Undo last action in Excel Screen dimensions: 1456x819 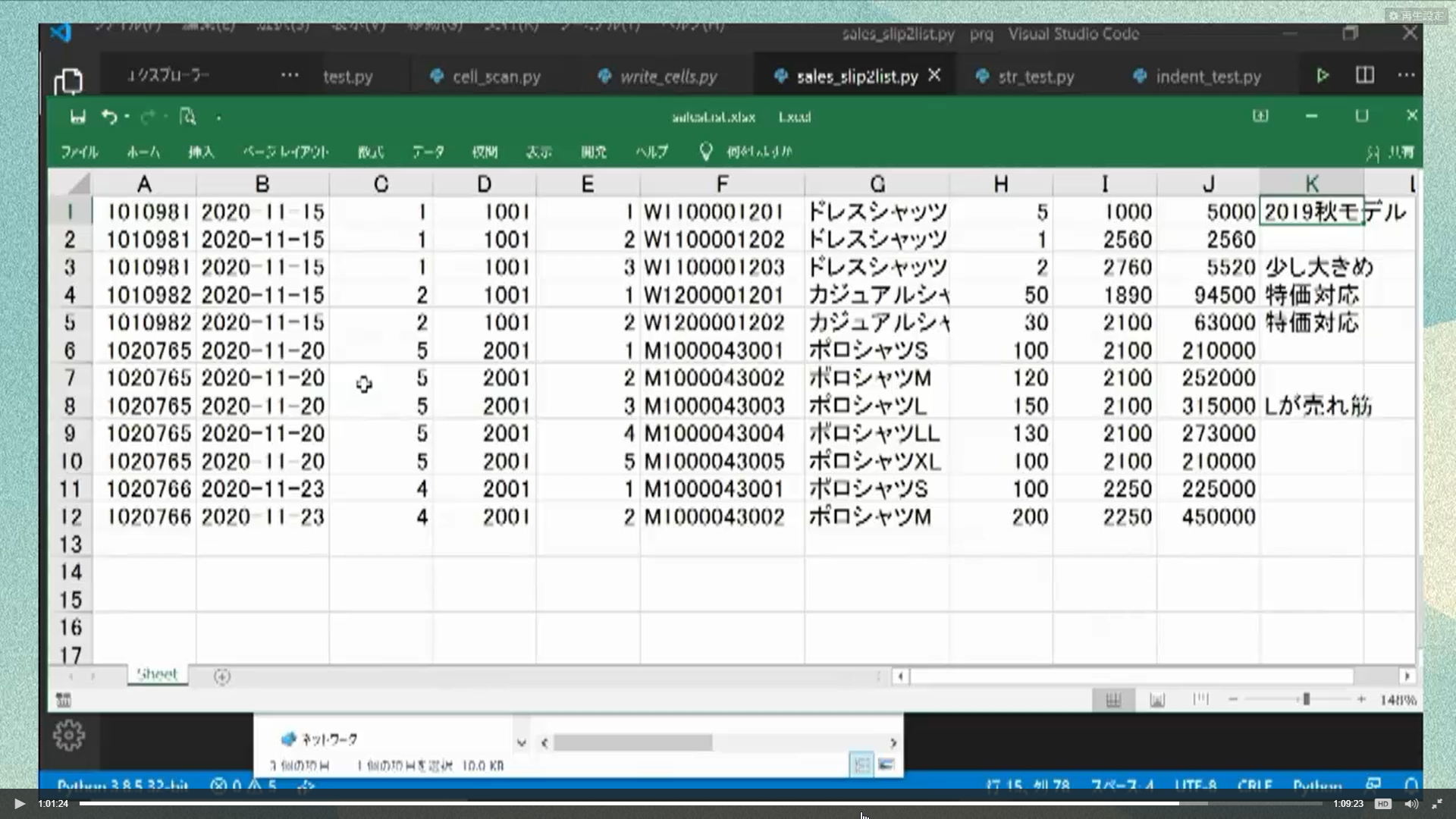pyautogui.click(x=109, y=117)
